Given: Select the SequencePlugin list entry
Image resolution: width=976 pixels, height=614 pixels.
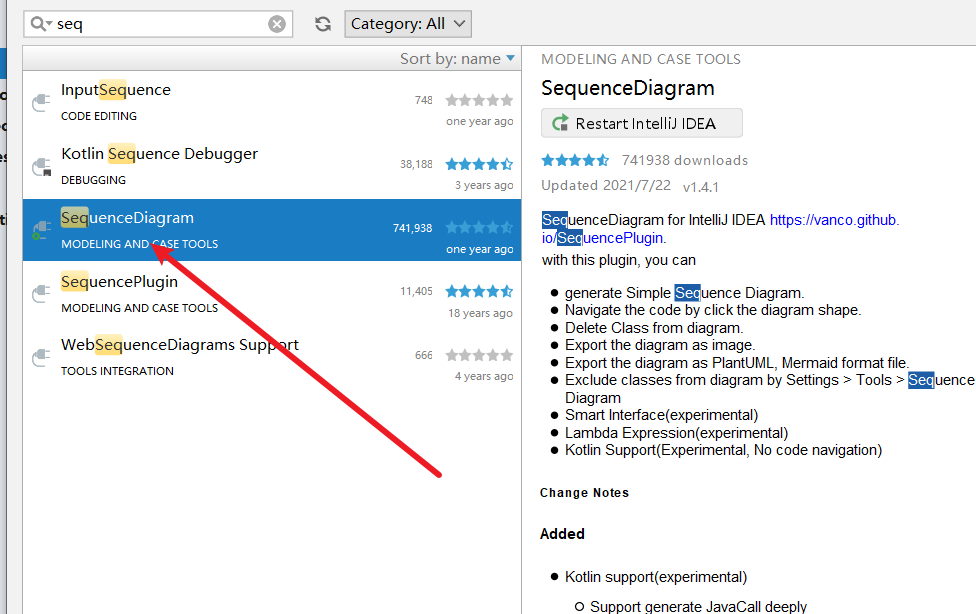Looking at the screenshot, I should point(119,282).
